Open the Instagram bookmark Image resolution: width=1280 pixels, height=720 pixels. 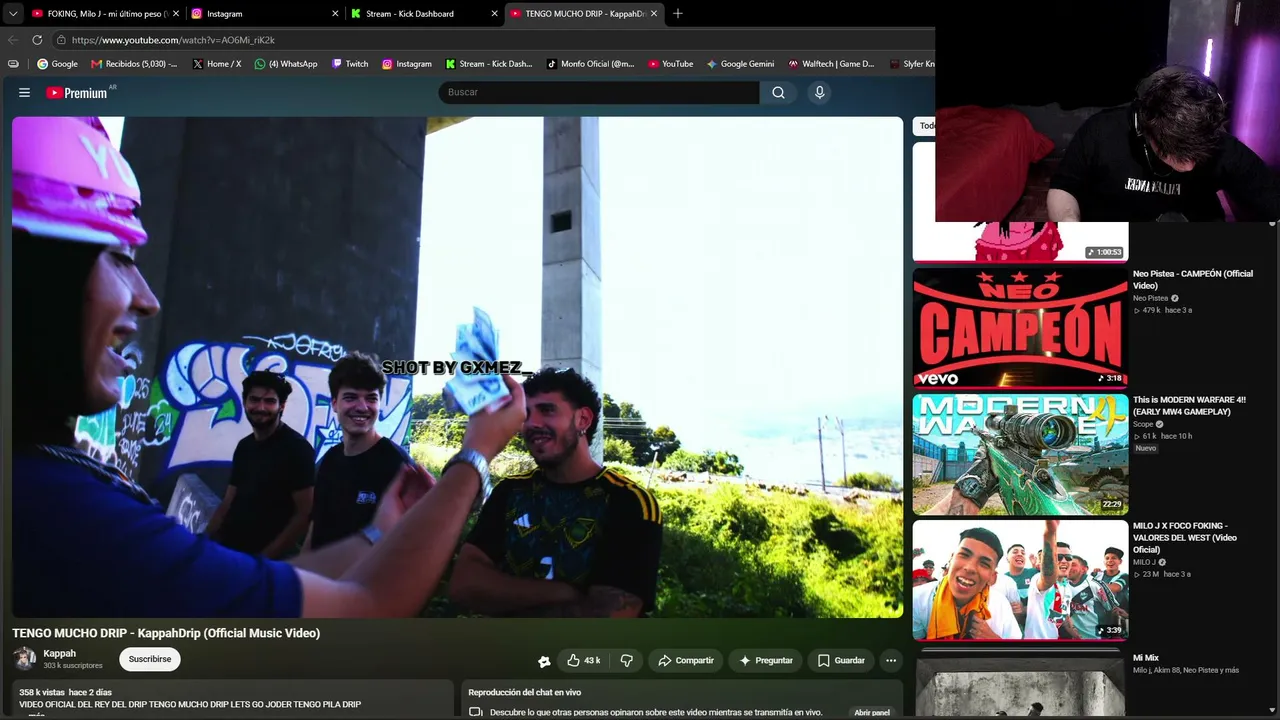coord(407,64)
